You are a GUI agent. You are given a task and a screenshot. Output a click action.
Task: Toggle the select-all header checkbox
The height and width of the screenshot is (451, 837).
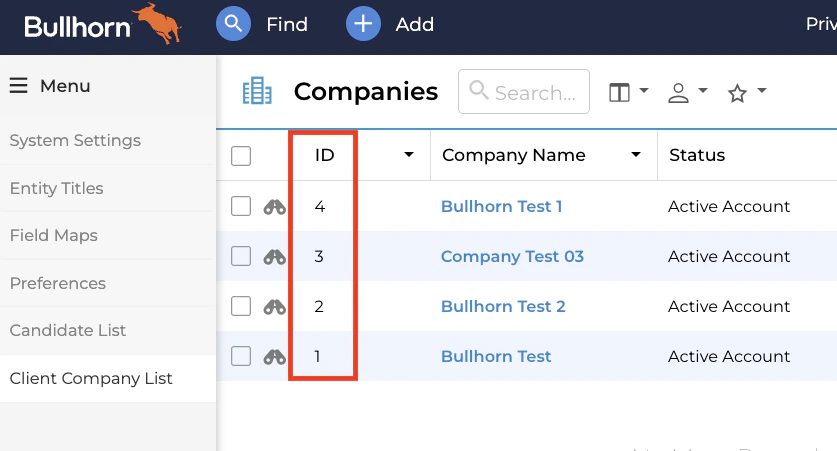(241, 156)
